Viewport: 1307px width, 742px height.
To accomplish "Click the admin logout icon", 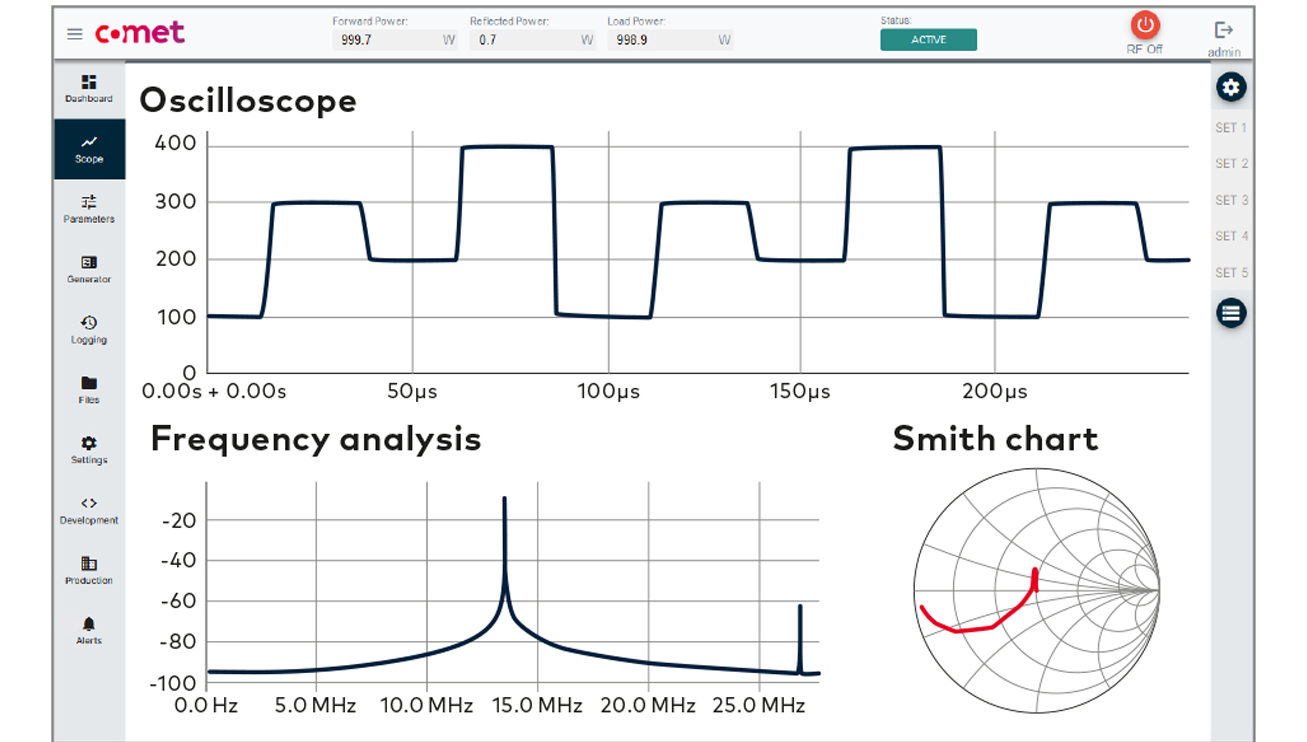I will 1224,31.
